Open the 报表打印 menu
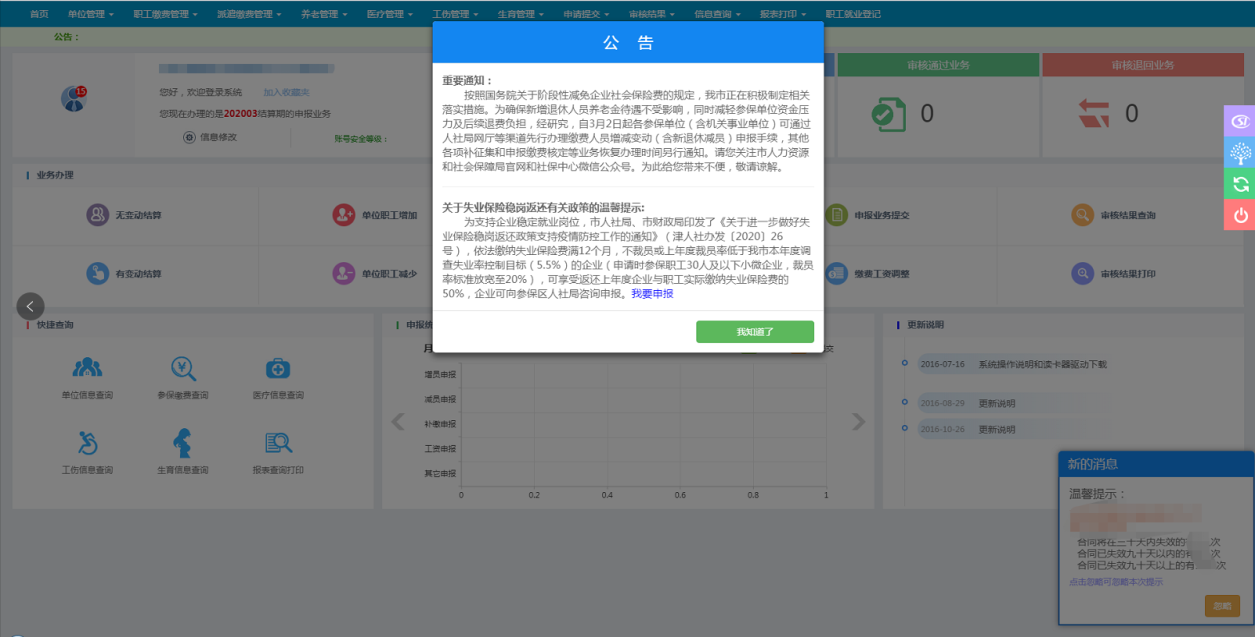Screen dimensions: 1255x637 [784, 14]
